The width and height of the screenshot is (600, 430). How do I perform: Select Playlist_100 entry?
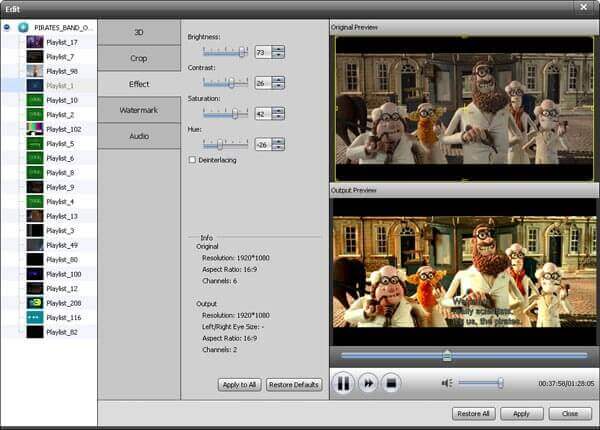(x=64, y=274)
